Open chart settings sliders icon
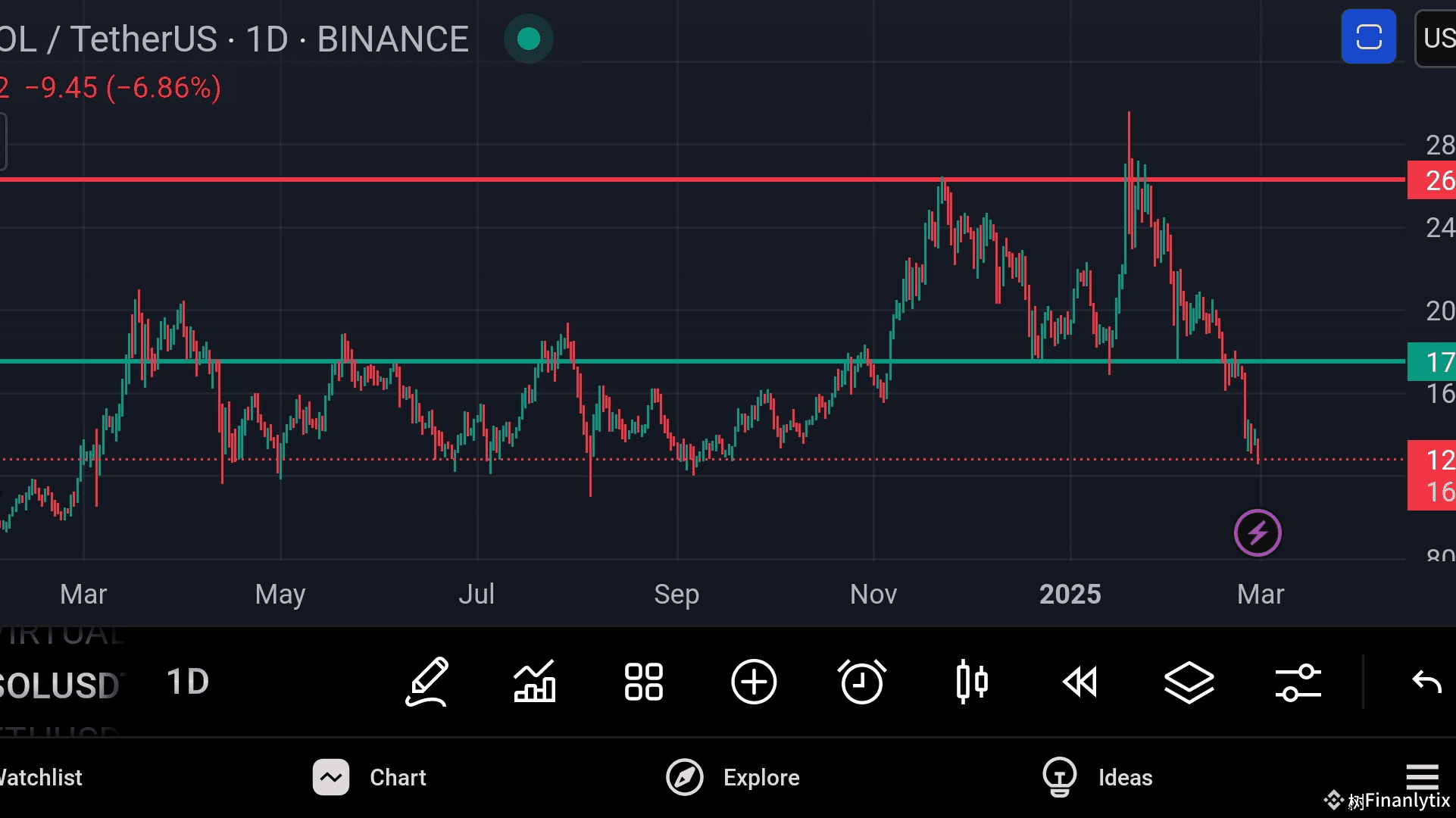This screenshot has height=818, width=1456. click(1298, 682)
